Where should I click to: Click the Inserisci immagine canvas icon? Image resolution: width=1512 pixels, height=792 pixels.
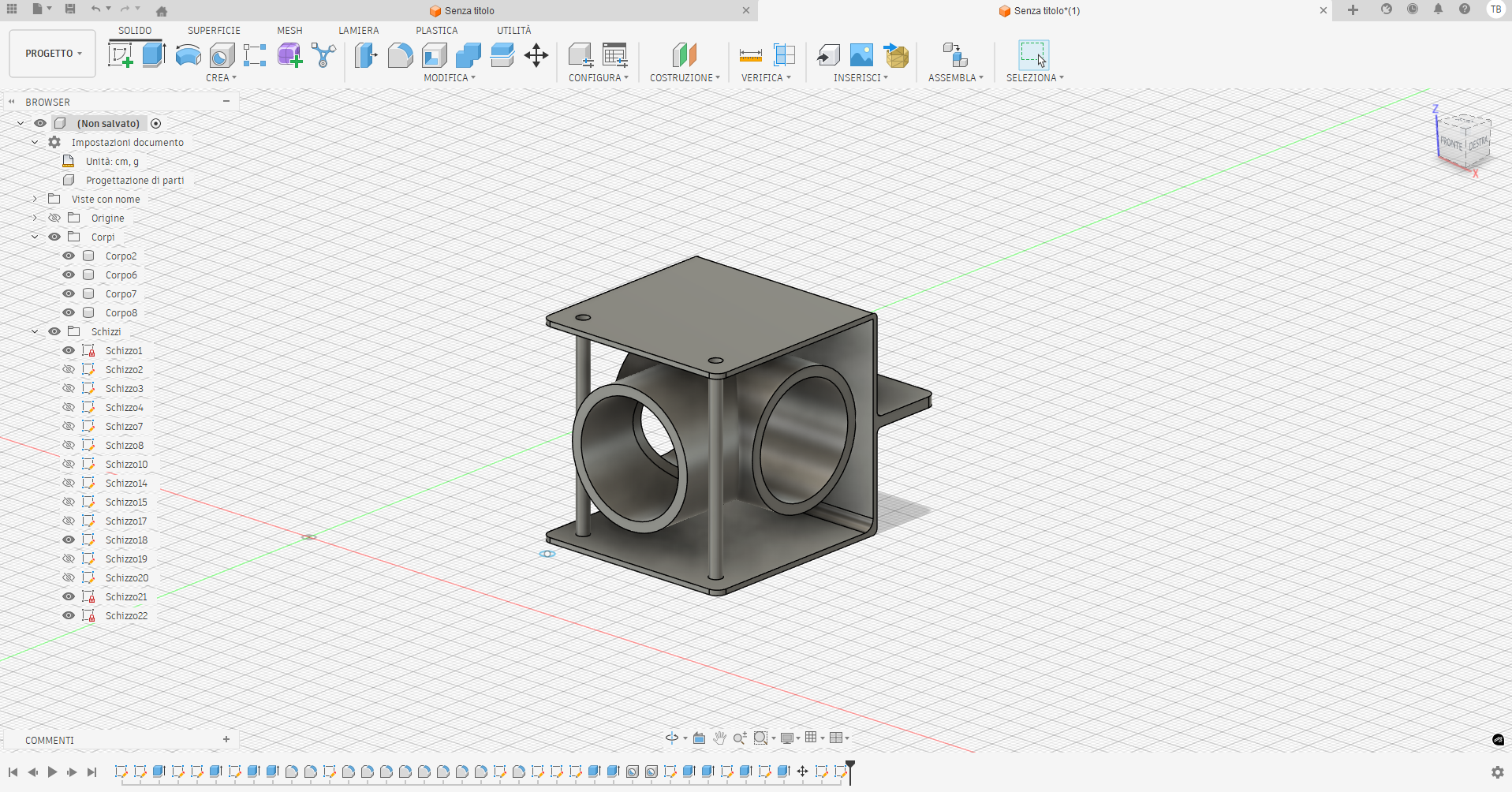(x=861, y=55)
